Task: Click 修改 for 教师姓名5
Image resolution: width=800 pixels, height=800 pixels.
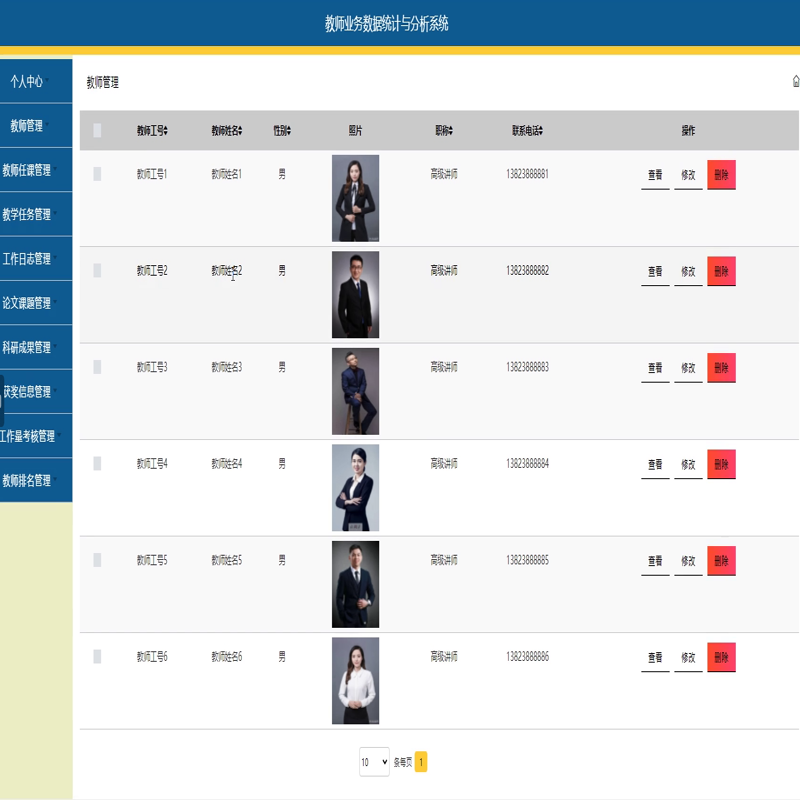Action: pyautogui.click(x=688, y=561)
